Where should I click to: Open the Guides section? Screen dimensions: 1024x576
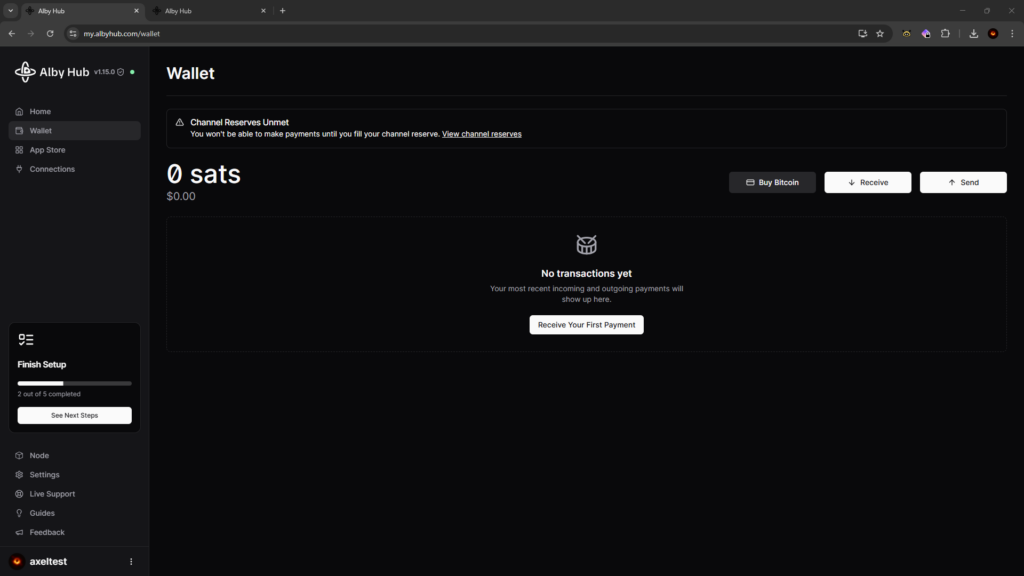point(42,513)
